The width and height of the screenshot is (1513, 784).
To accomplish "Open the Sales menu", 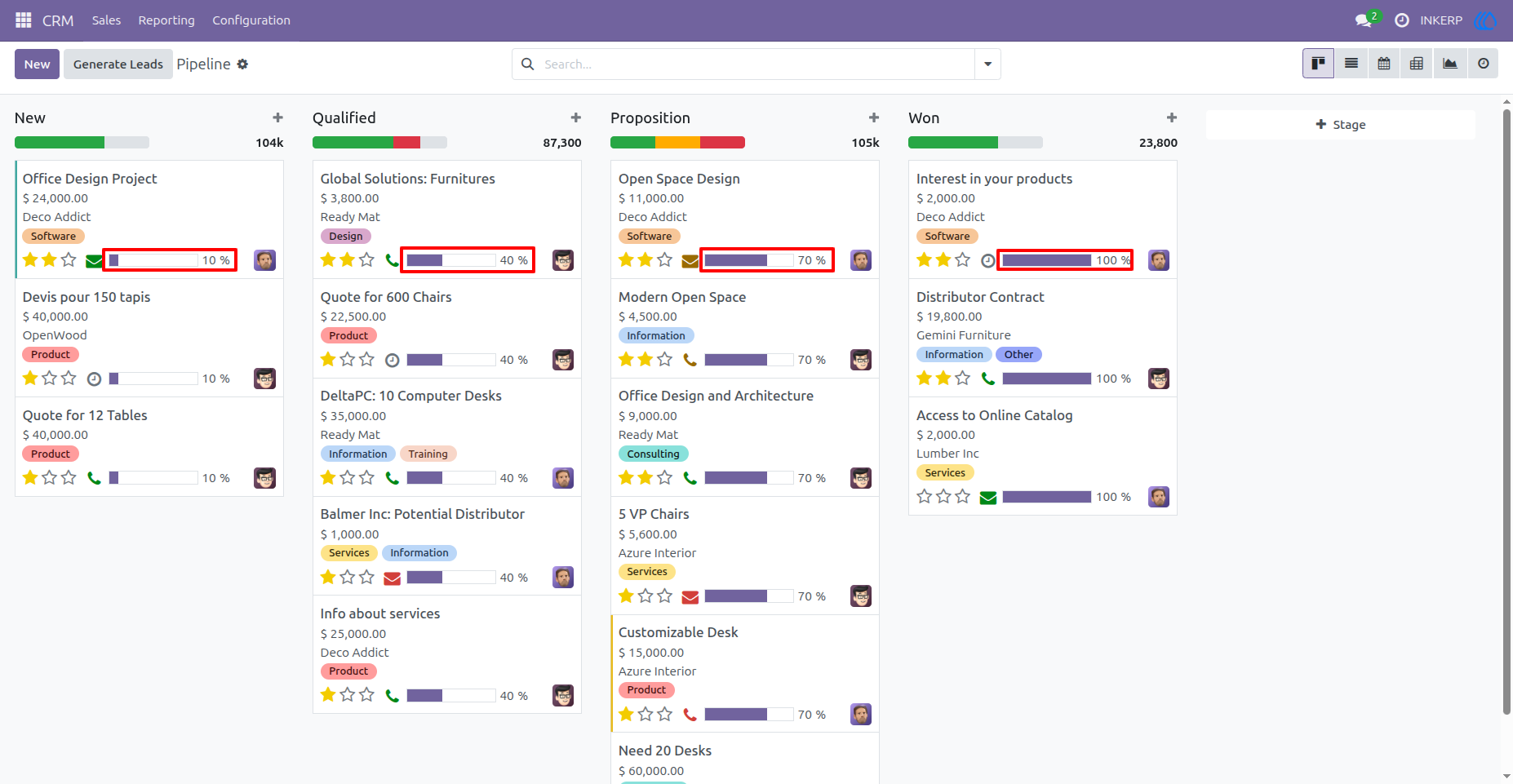I will click(106, 20).
